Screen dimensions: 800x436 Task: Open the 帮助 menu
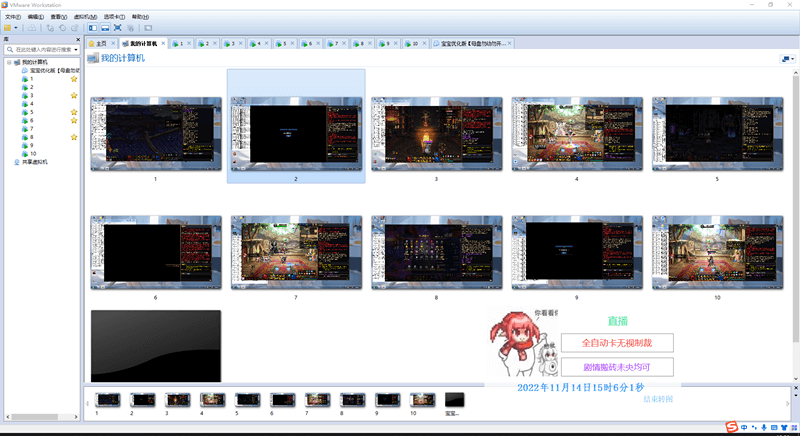140,17
